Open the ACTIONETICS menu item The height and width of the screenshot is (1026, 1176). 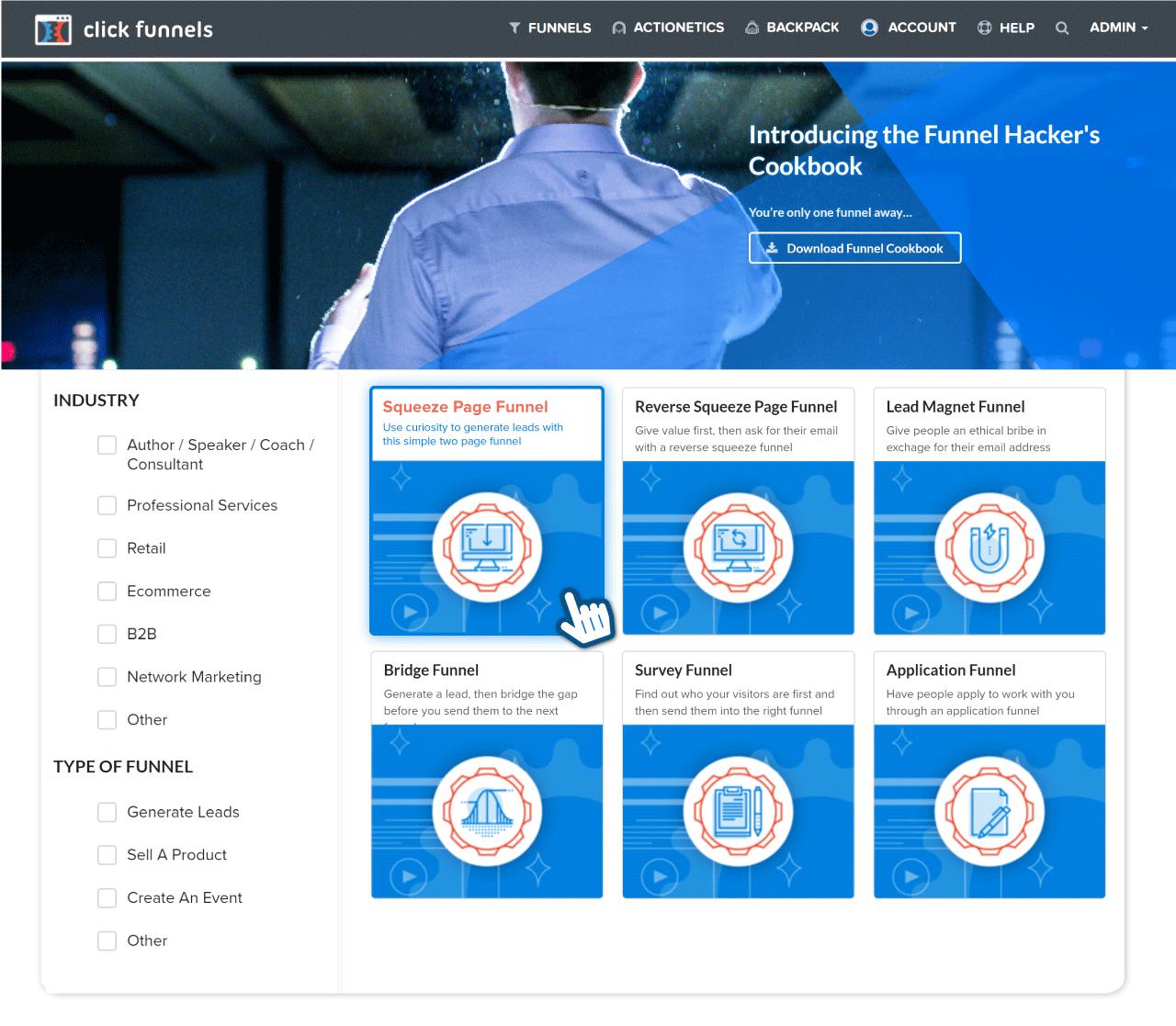668,28
